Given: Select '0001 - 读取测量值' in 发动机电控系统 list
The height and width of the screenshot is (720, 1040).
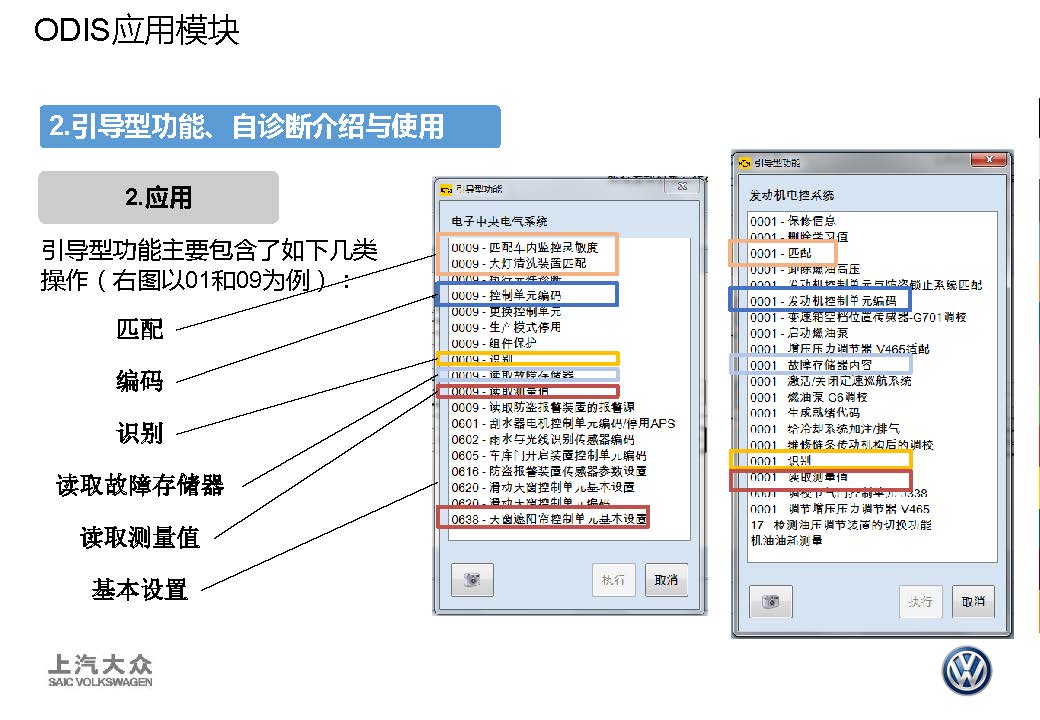Looking at the screenshot, I should coord(799,477).
